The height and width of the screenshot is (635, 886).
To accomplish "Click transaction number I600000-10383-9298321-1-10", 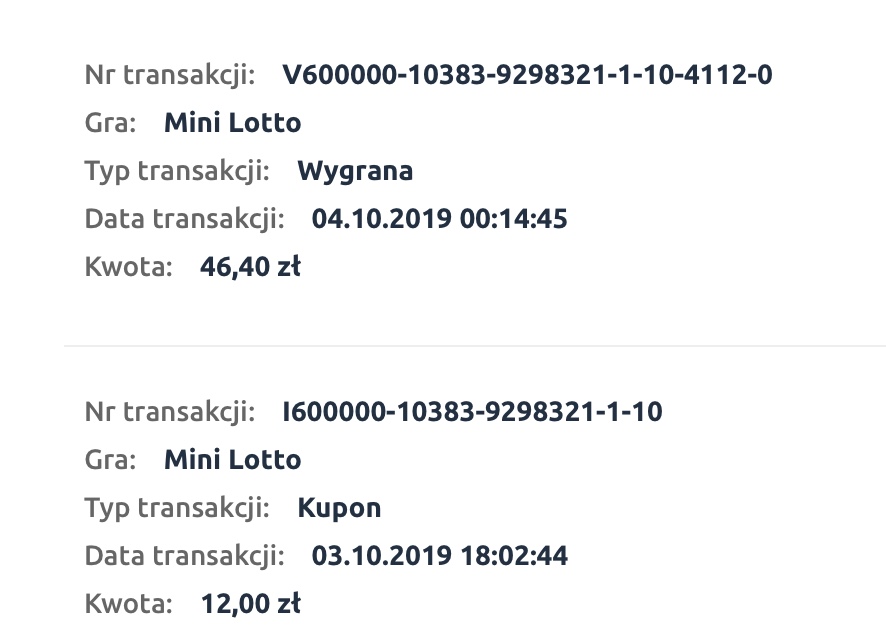I will (472, 411).
